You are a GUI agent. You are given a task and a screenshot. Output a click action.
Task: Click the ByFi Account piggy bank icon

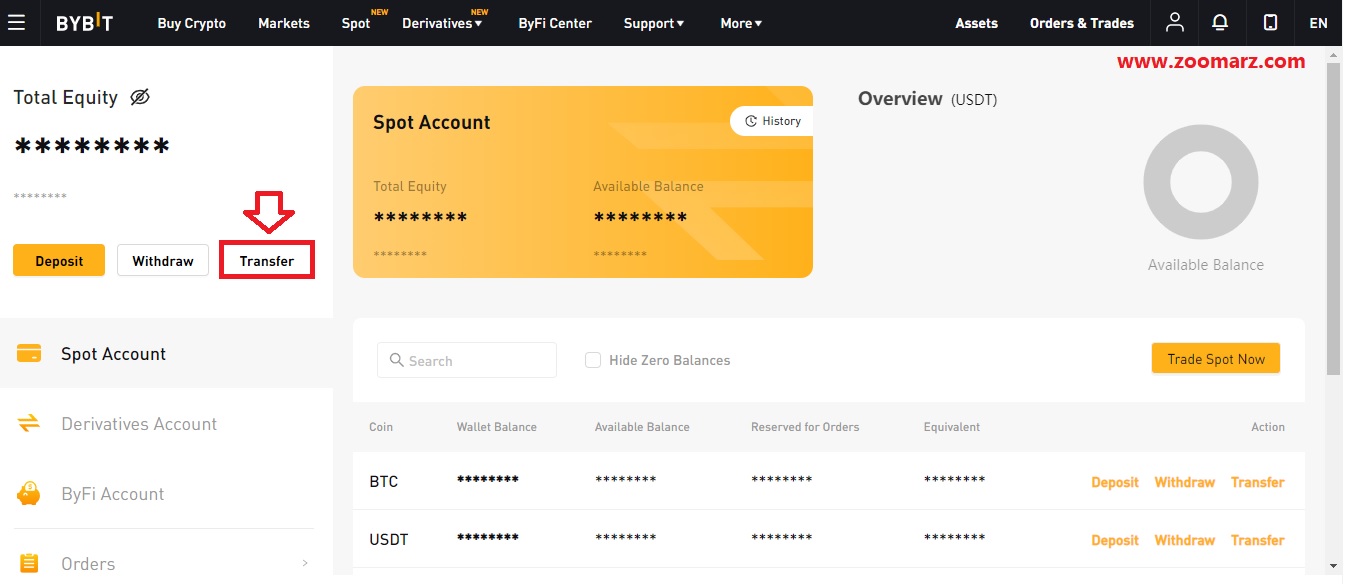coord(29,493)
